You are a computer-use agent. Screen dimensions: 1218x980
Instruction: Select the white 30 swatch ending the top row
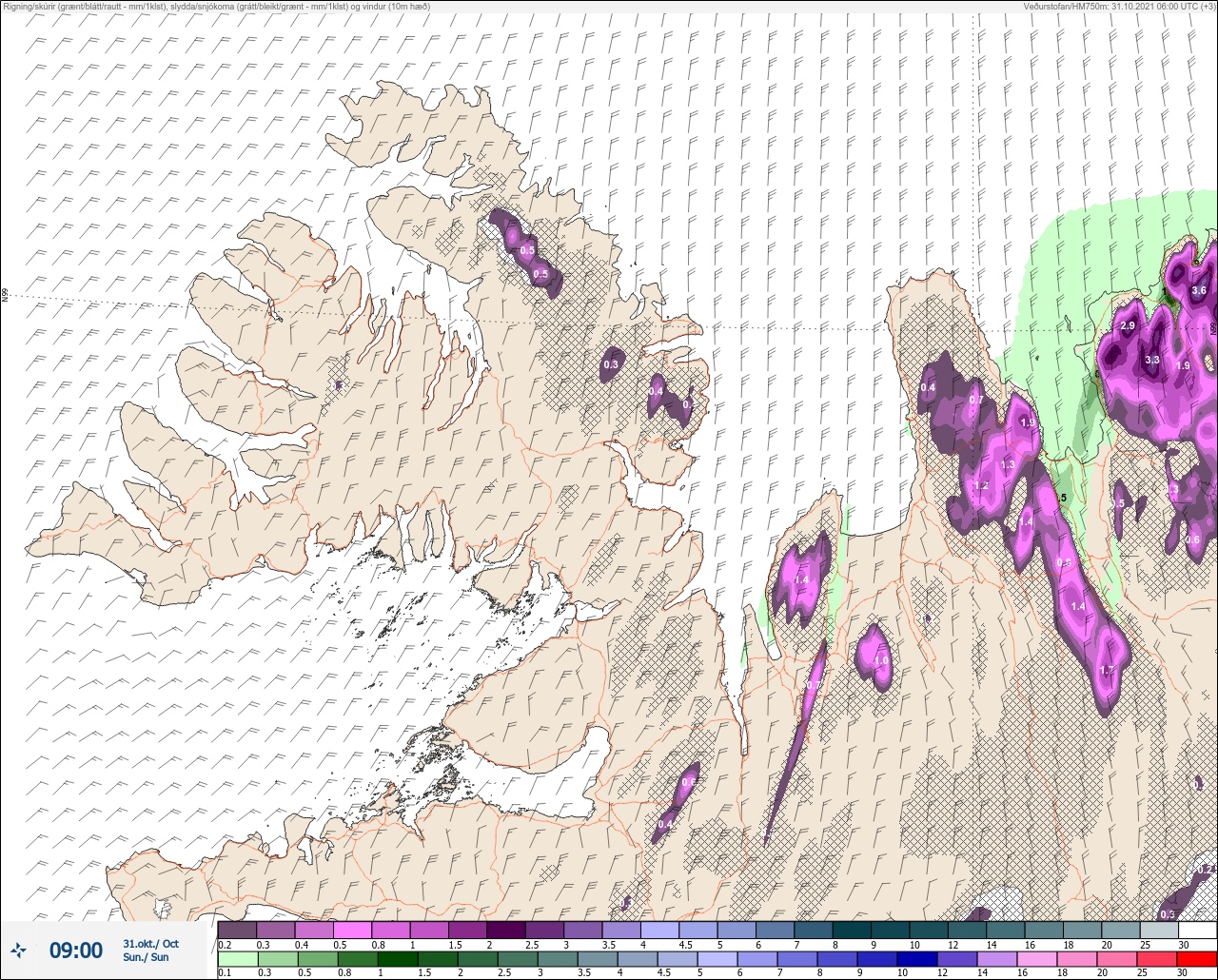tap(1196, 930)
